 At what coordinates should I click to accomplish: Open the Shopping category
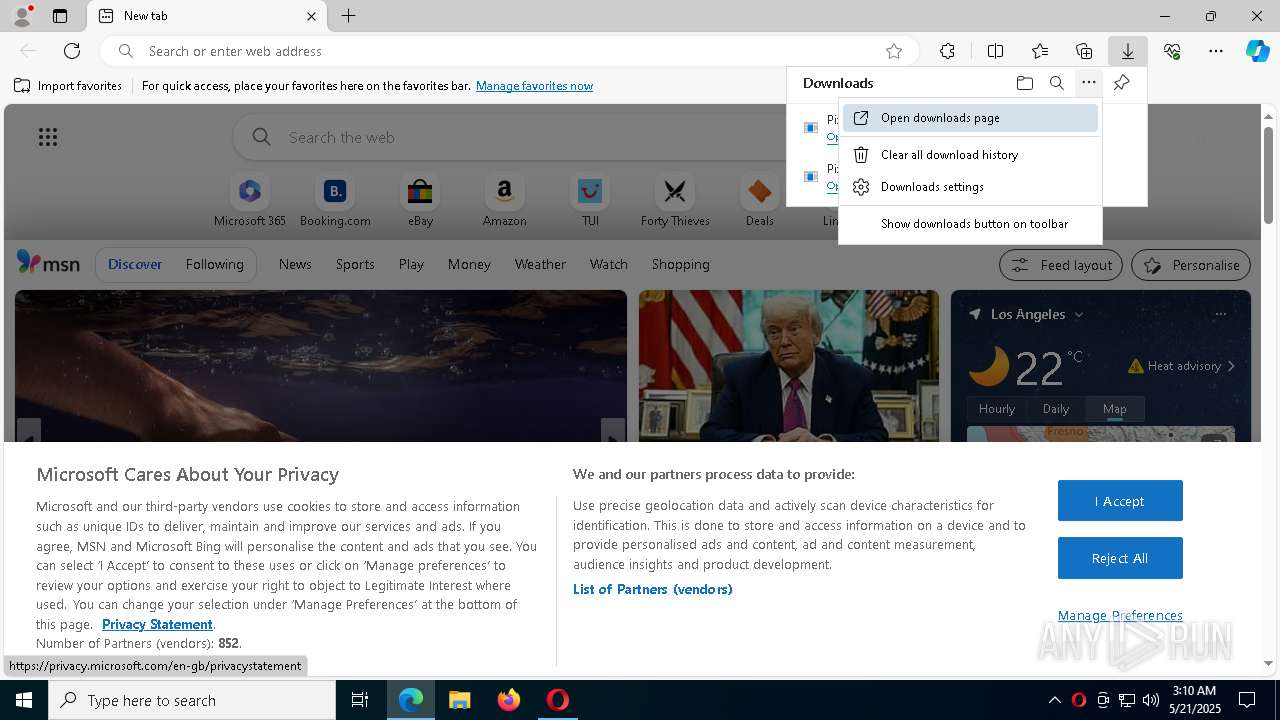point(681,264)
